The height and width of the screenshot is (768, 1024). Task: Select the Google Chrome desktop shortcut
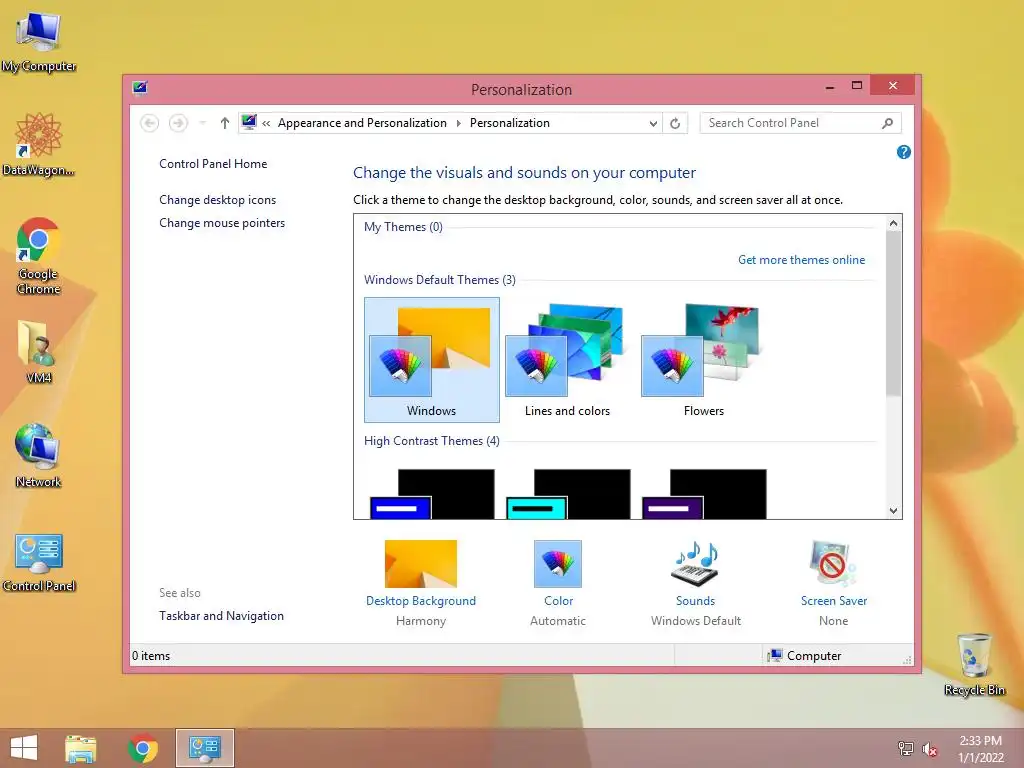click(39, 255)
